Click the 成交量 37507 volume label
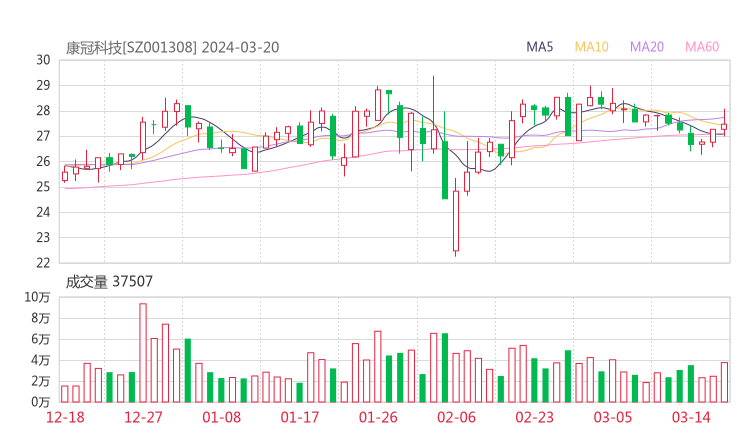Screen dimensions: 740x440 coord(109,282)
